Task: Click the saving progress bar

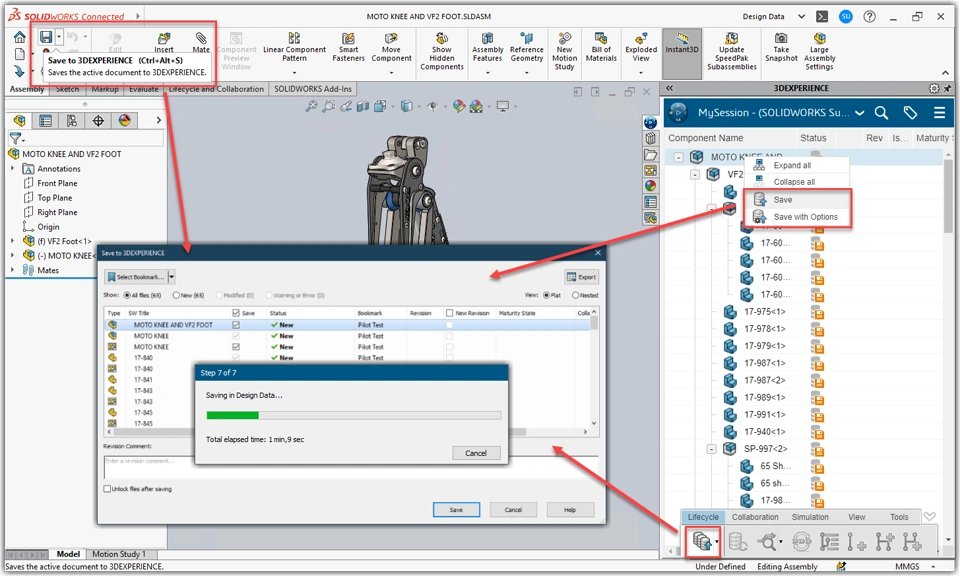Action: [354, 415]
